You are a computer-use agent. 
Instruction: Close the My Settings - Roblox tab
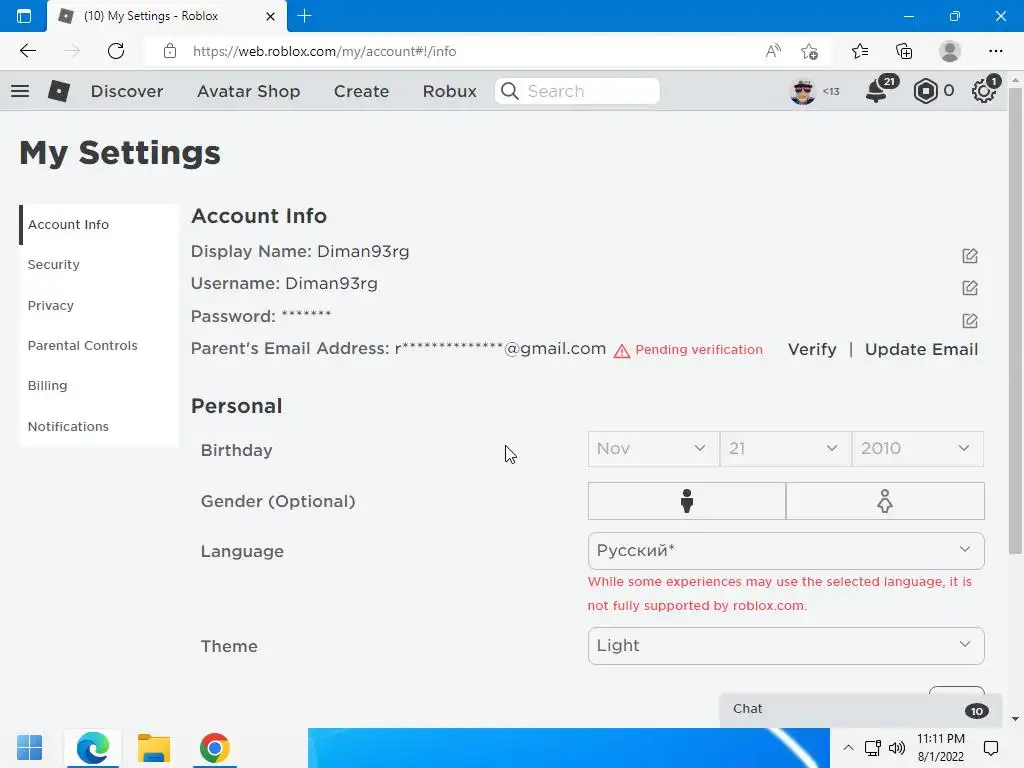pyautogui.click(x=270, y=16)
